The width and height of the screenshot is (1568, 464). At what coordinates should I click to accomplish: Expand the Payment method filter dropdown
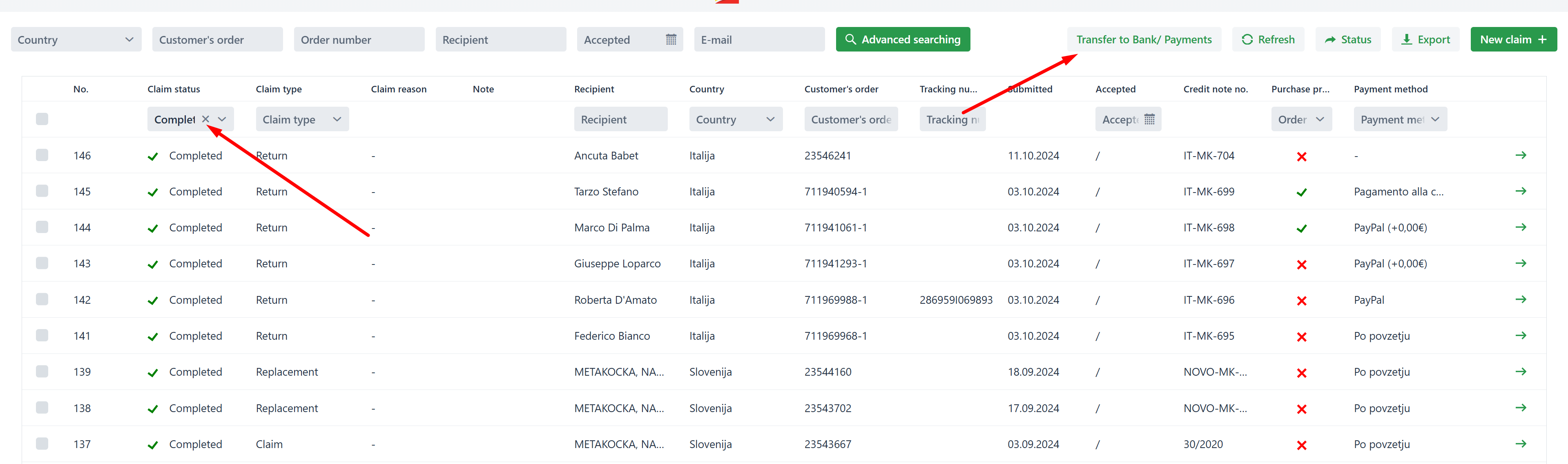point(1399,119)
